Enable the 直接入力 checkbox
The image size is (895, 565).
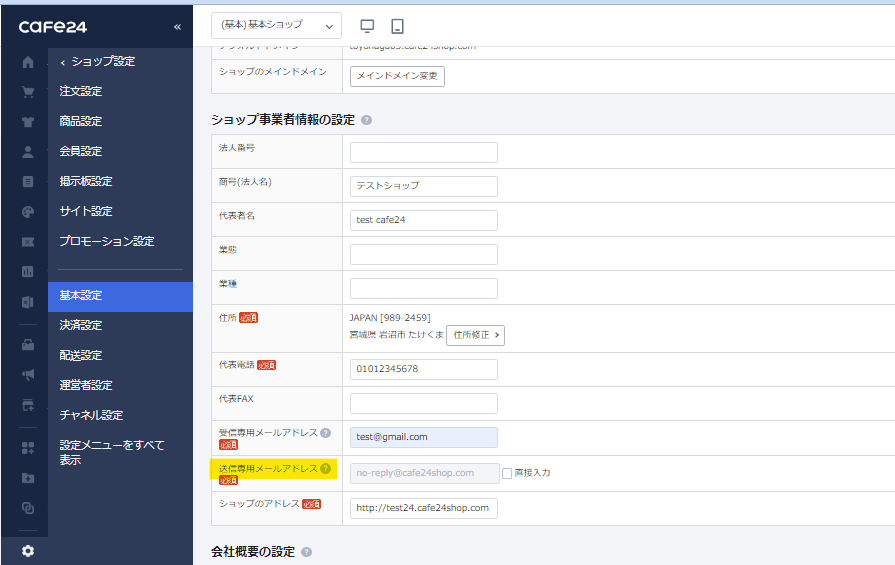[x=507, y=473]
